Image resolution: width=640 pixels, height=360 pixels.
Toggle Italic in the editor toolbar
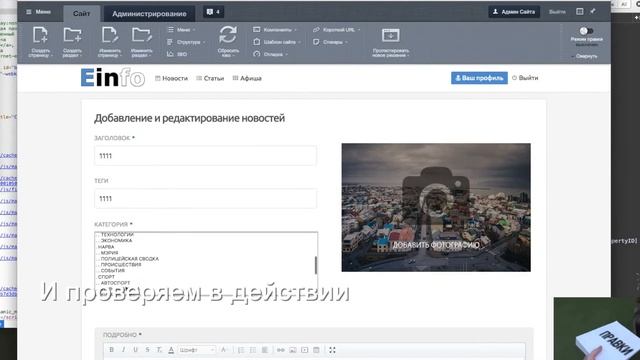point(123,350)
